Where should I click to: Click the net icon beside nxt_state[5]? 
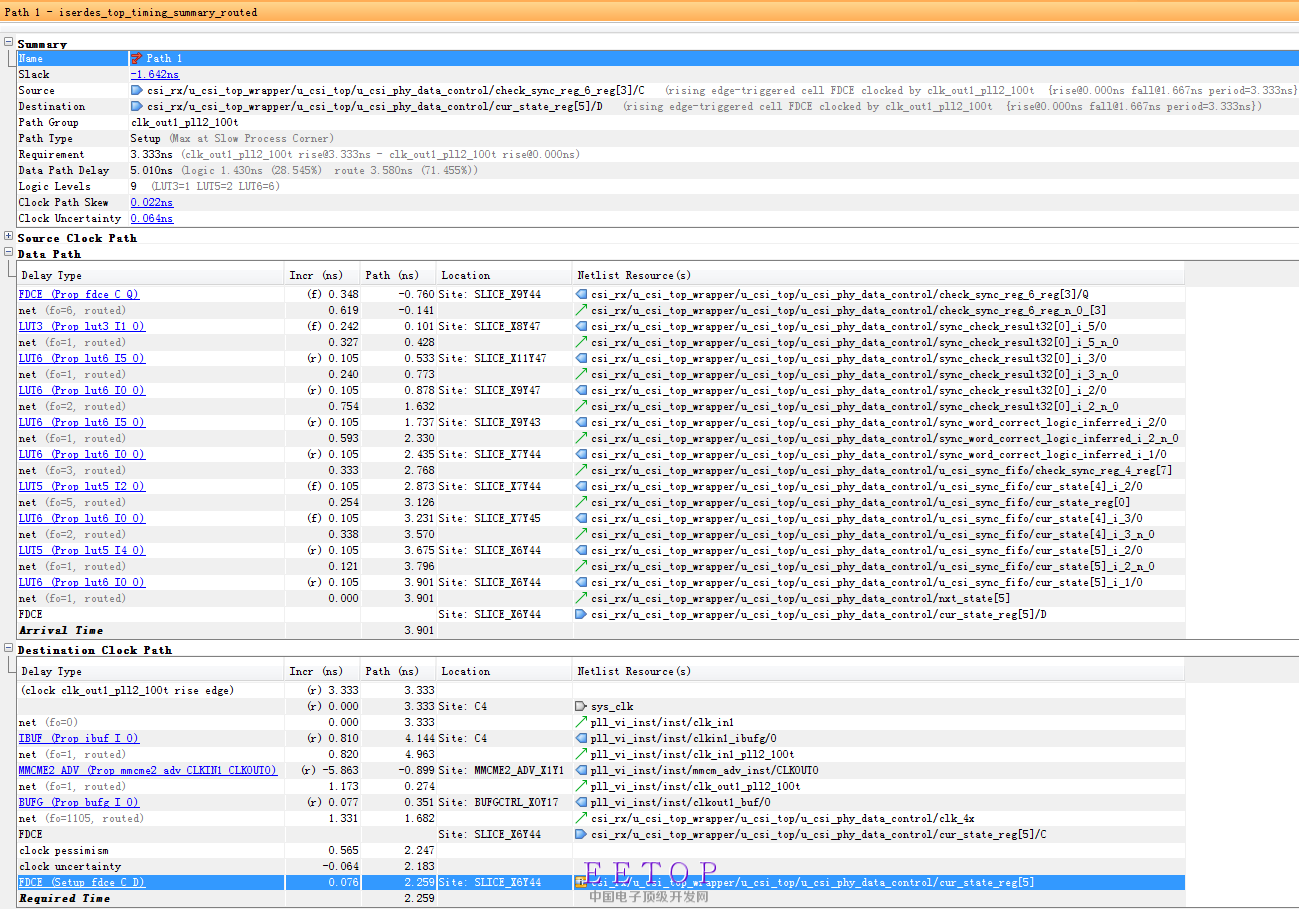[x=581, y=599]
